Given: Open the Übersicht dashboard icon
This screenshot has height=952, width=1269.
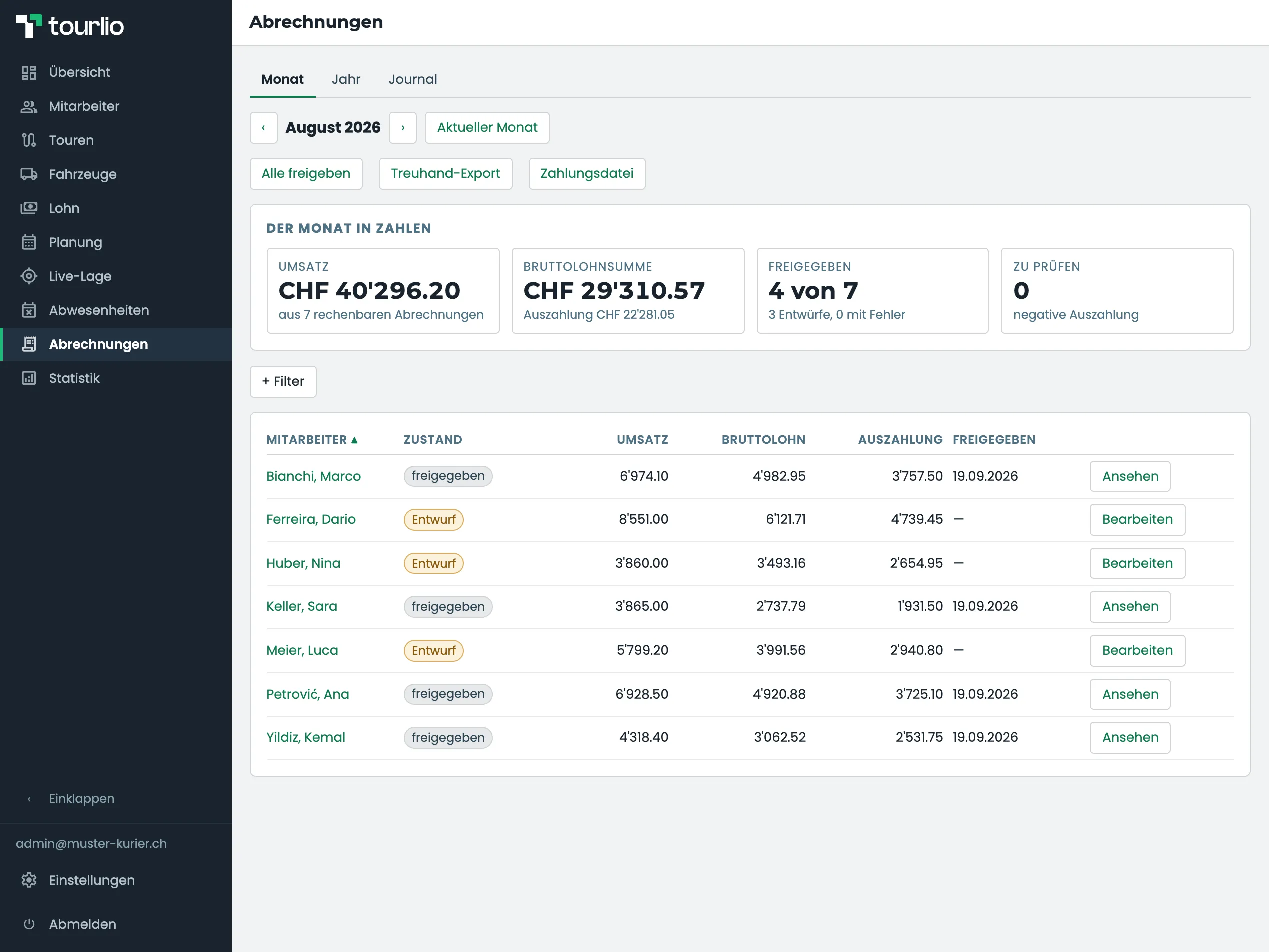Looking at the screenshot, I should pos(28,73).
